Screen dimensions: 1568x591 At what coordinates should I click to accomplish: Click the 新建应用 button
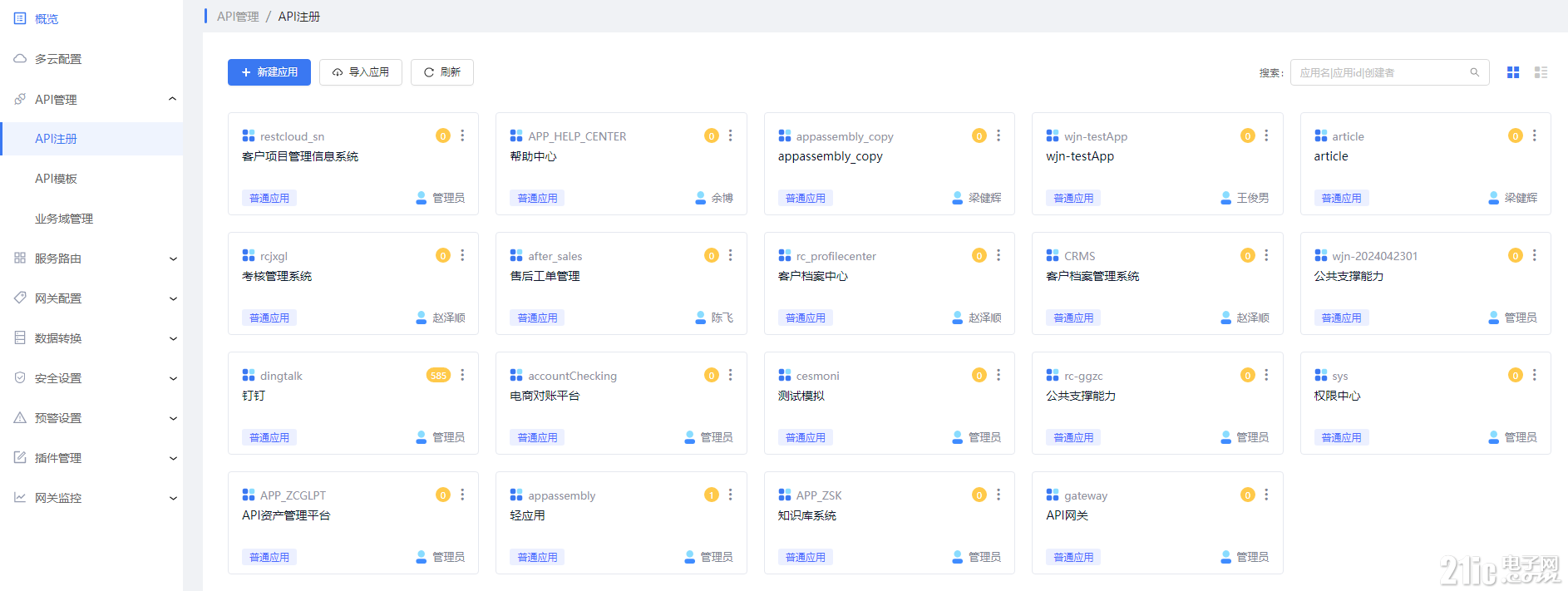point(269,72)
